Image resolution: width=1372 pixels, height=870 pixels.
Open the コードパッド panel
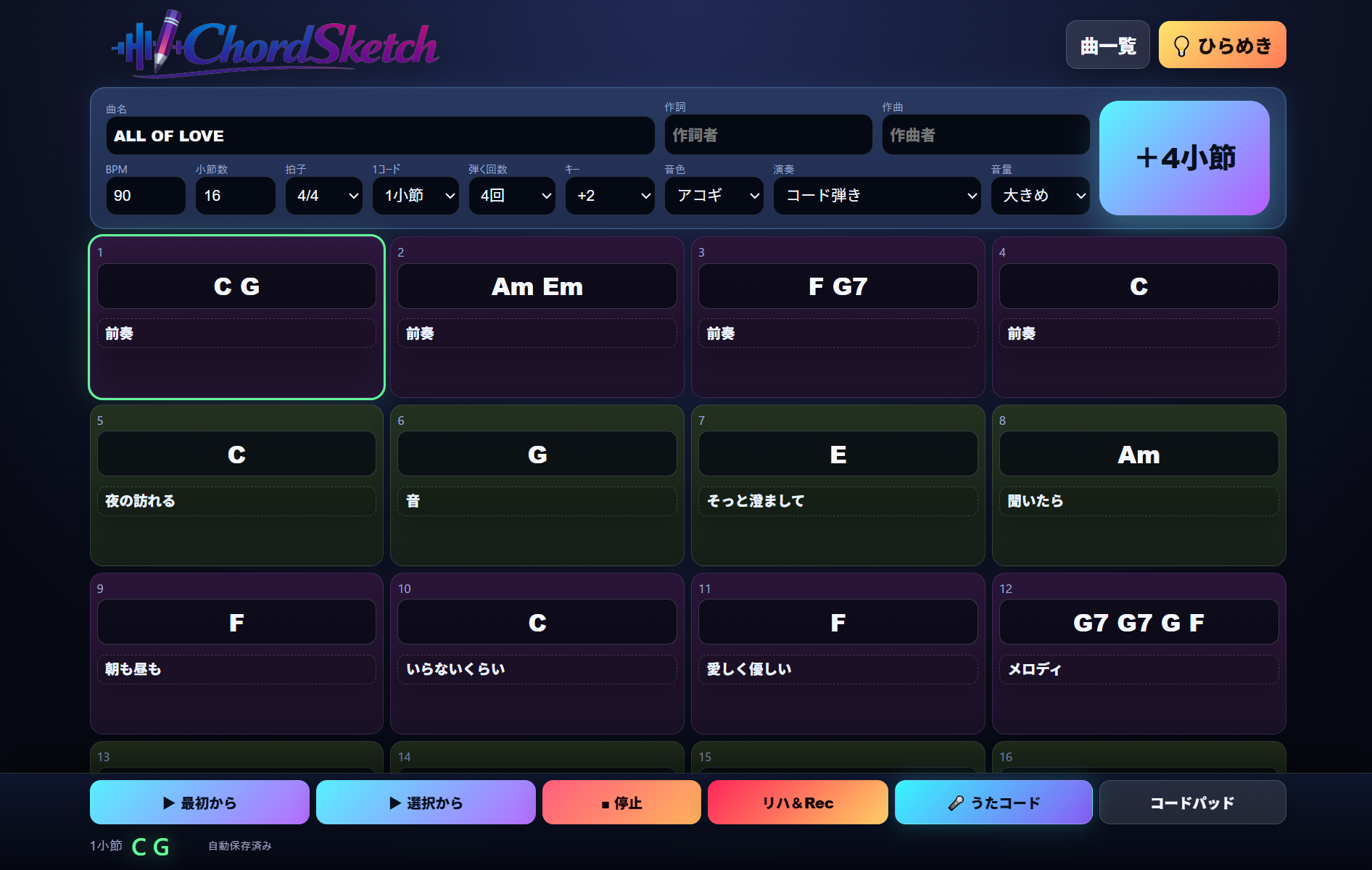click(x=1192, y=802)
